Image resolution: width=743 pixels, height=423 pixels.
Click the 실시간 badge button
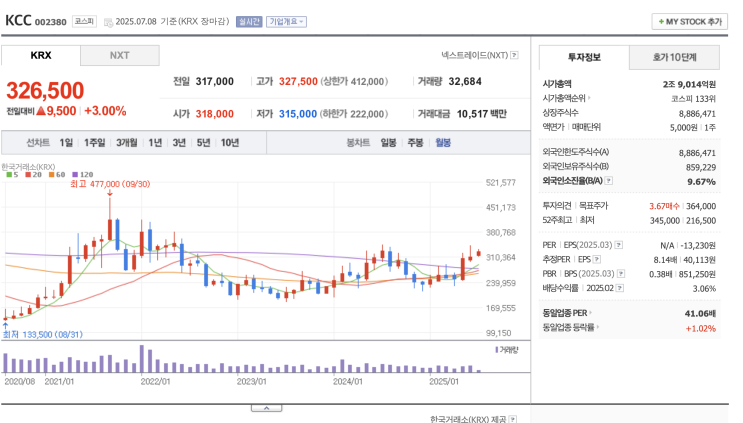tap(249, 22)
